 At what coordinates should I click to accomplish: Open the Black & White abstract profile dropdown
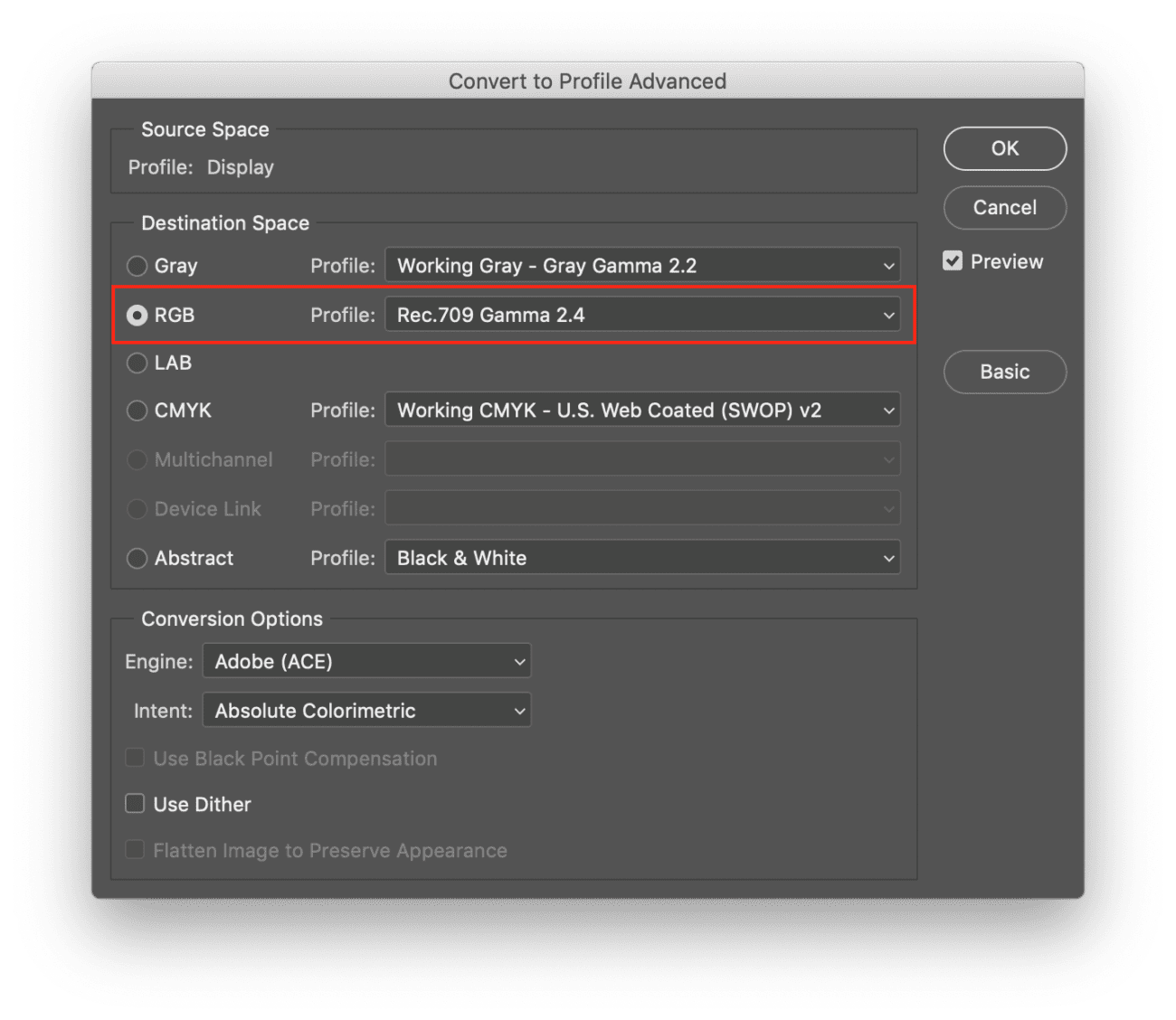tap(642, 558)
